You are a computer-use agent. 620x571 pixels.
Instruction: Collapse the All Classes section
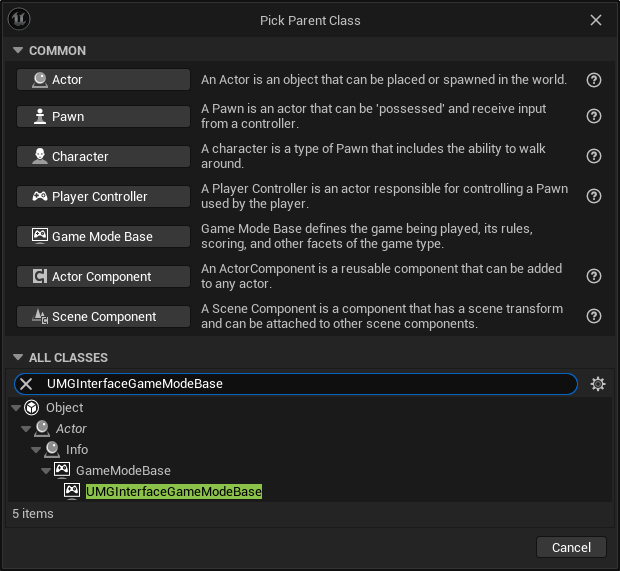17,358
